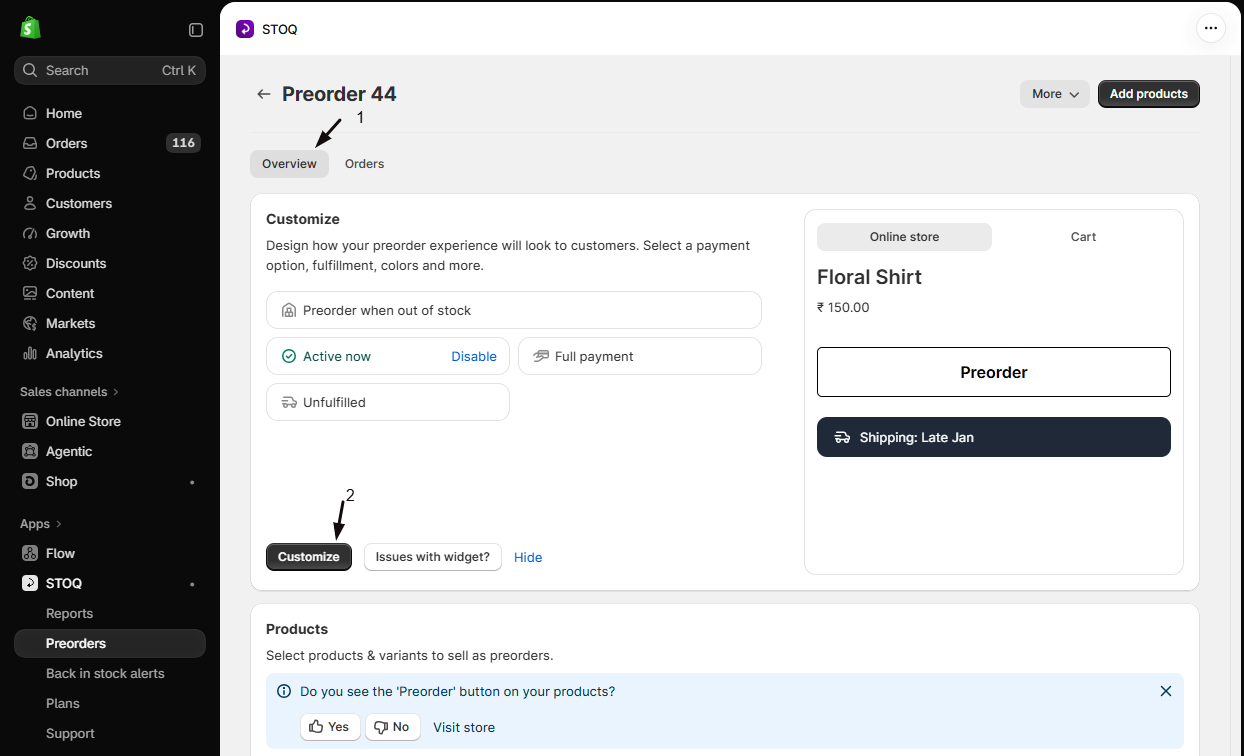The width and height of the screenshot is (1244, 756).
Task: Click the Full payment option
Action: (640, 356)
